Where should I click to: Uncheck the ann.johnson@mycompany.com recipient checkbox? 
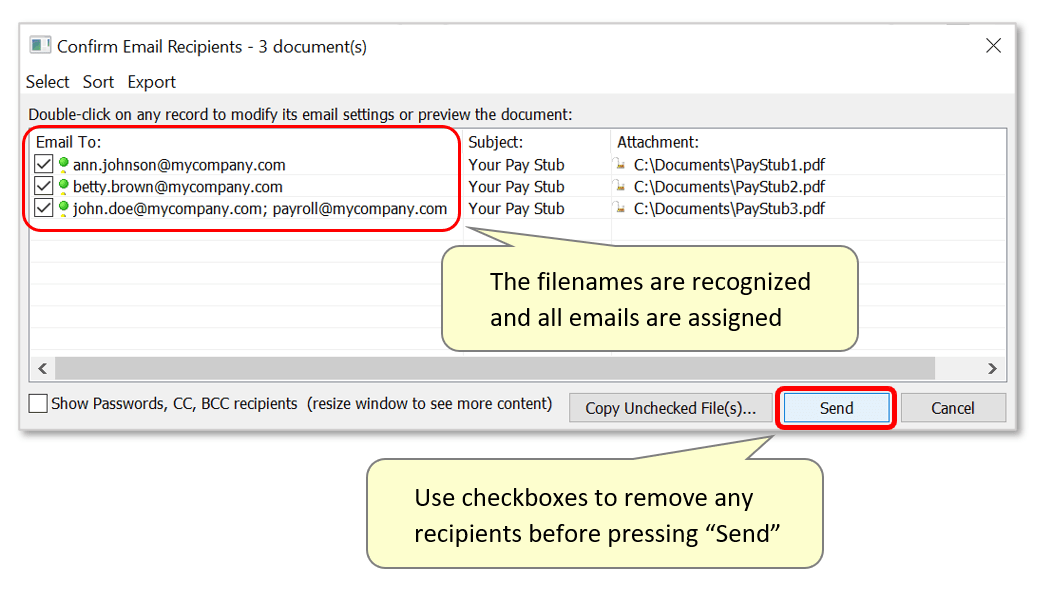click(x=44, y=164)
